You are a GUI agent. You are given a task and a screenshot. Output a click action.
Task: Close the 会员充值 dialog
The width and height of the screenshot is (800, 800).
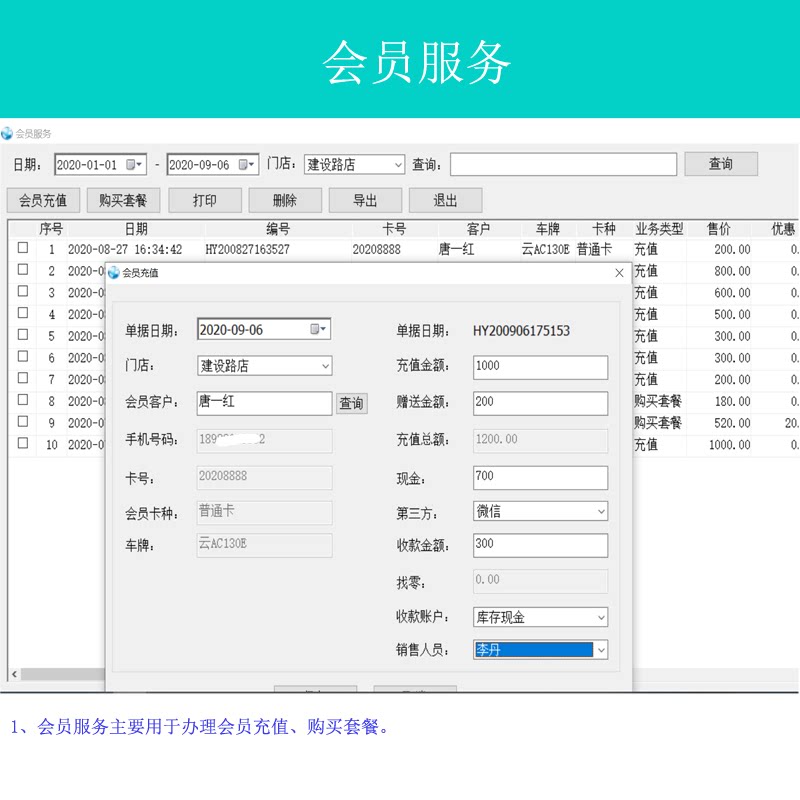point(619,273)
